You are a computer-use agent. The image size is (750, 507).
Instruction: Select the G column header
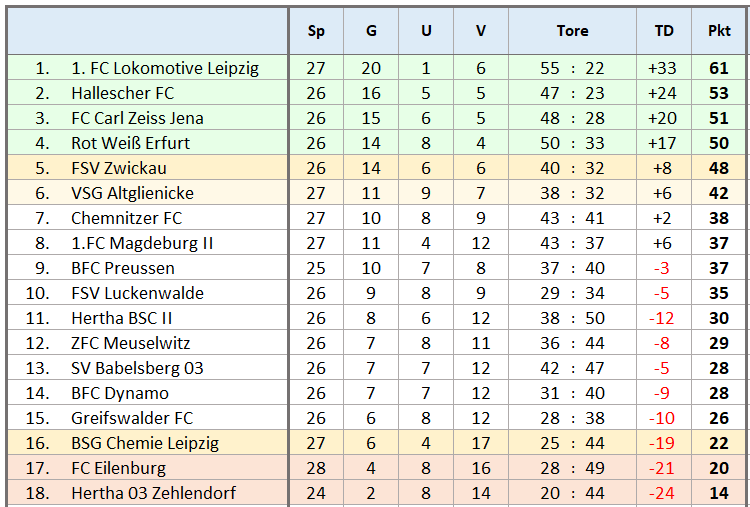[x=371, y=31]
